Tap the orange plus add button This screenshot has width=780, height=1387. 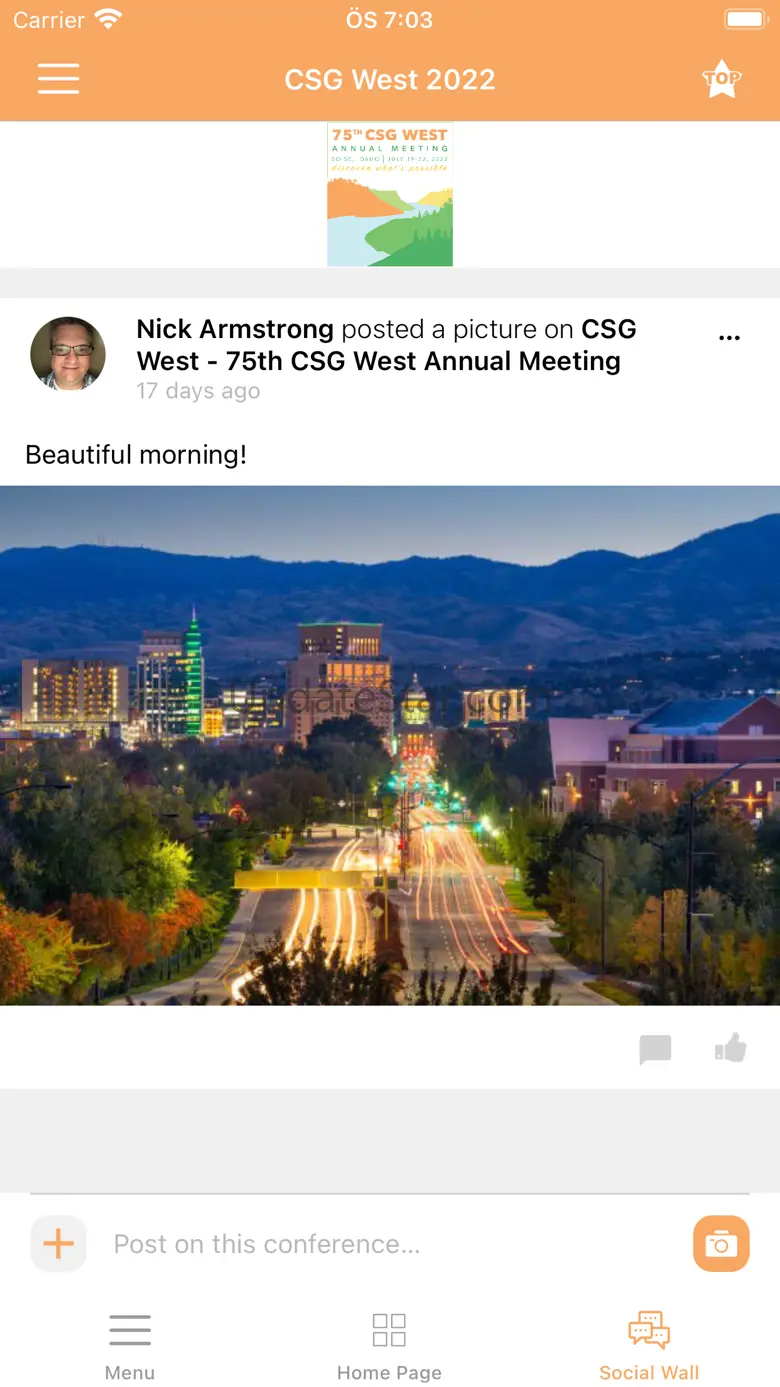click(x=59, y=1244)
